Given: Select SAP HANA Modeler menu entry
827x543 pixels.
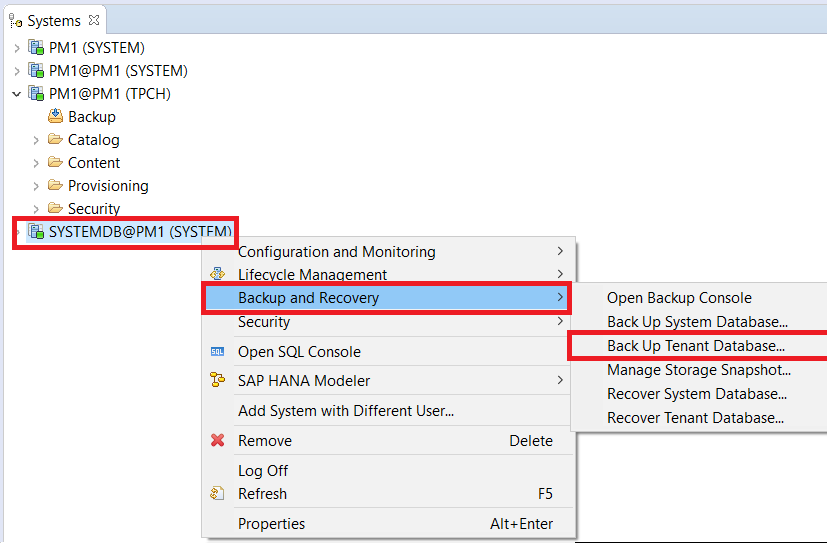Looking at the screenshot, I should [388, 381].
